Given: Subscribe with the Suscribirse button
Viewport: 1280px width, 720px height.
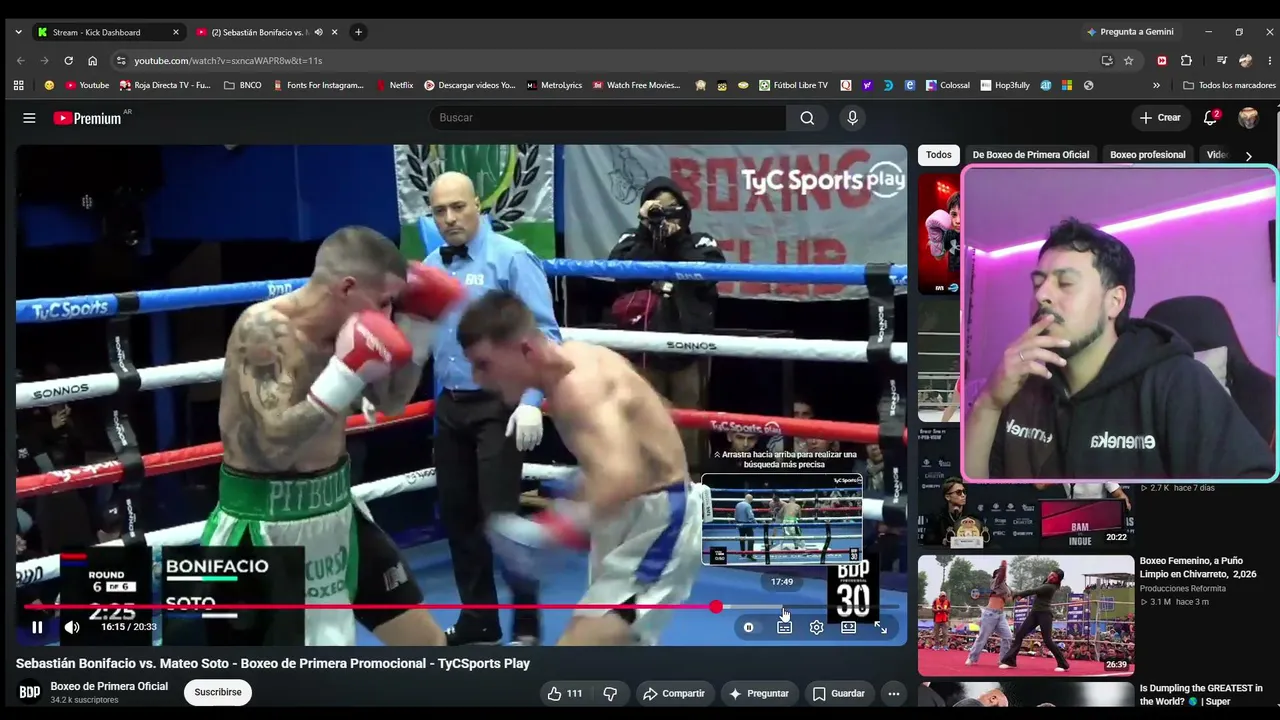Looking at the screenshot, I should pyautogui.click(x=218, y=692).
